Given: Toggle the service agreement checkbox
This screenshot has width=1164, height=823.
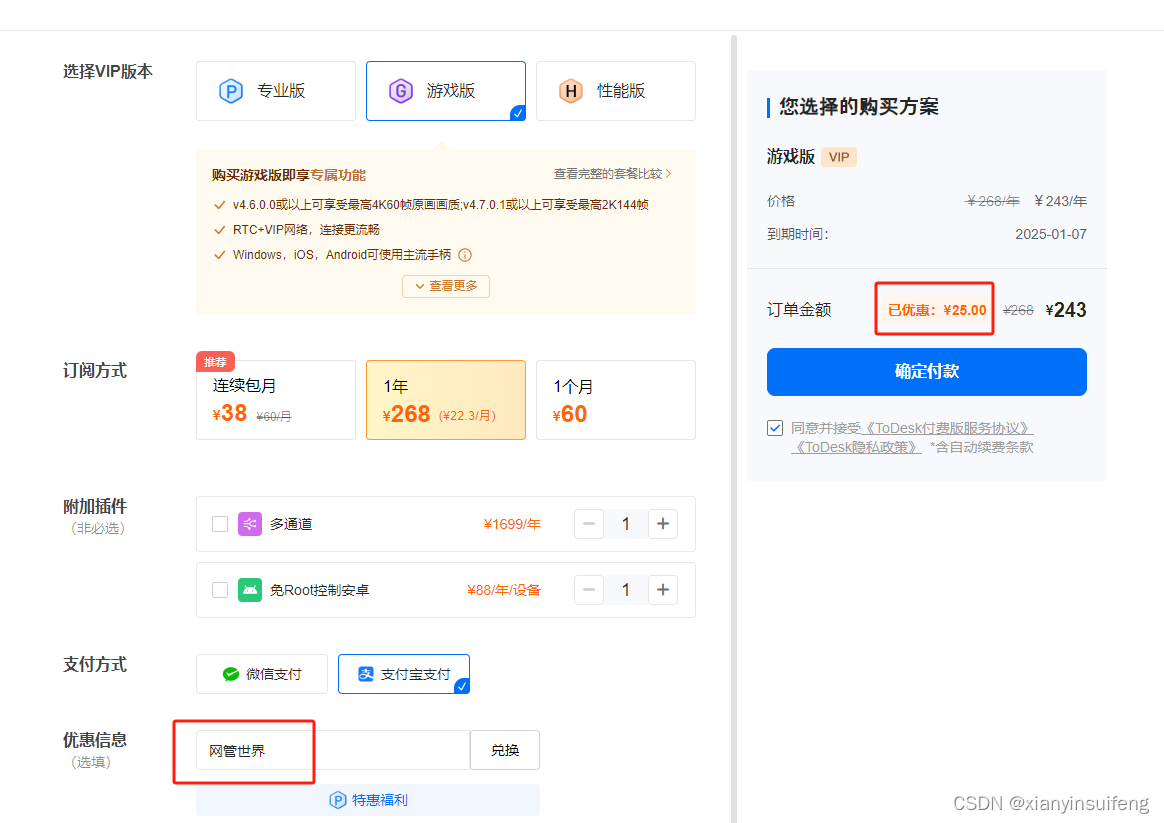Looking at the screenshot, I should (775, 428).
